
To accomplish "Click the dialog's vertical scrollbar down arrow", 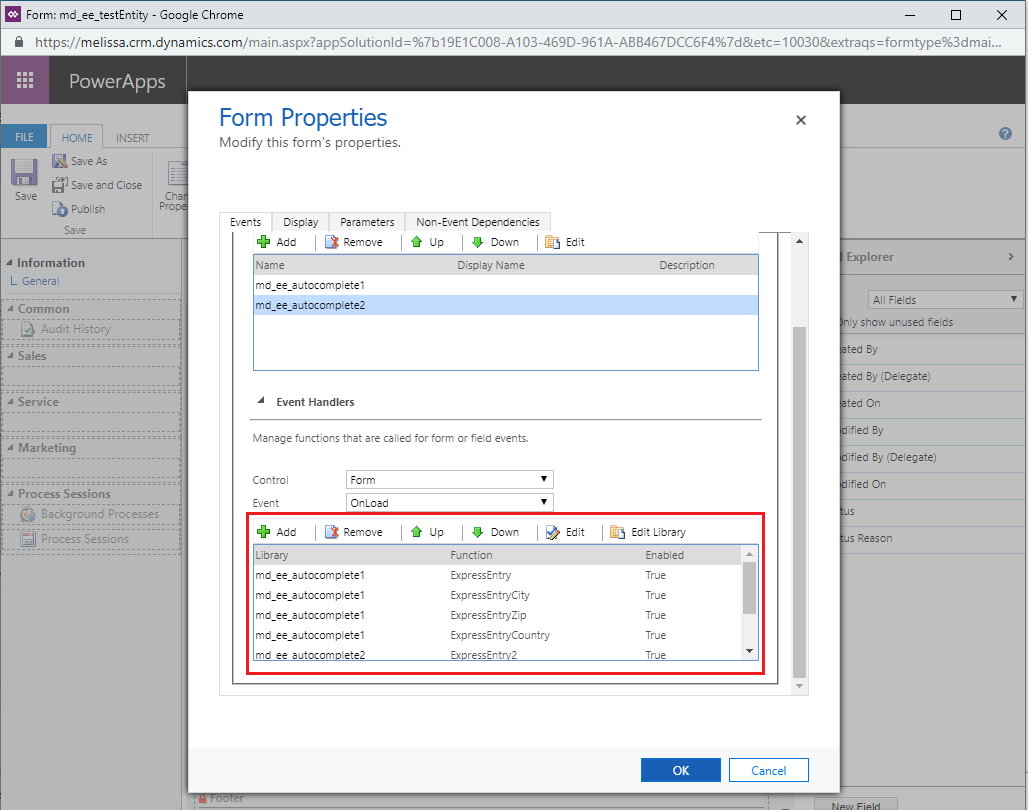I will point(798,685).
